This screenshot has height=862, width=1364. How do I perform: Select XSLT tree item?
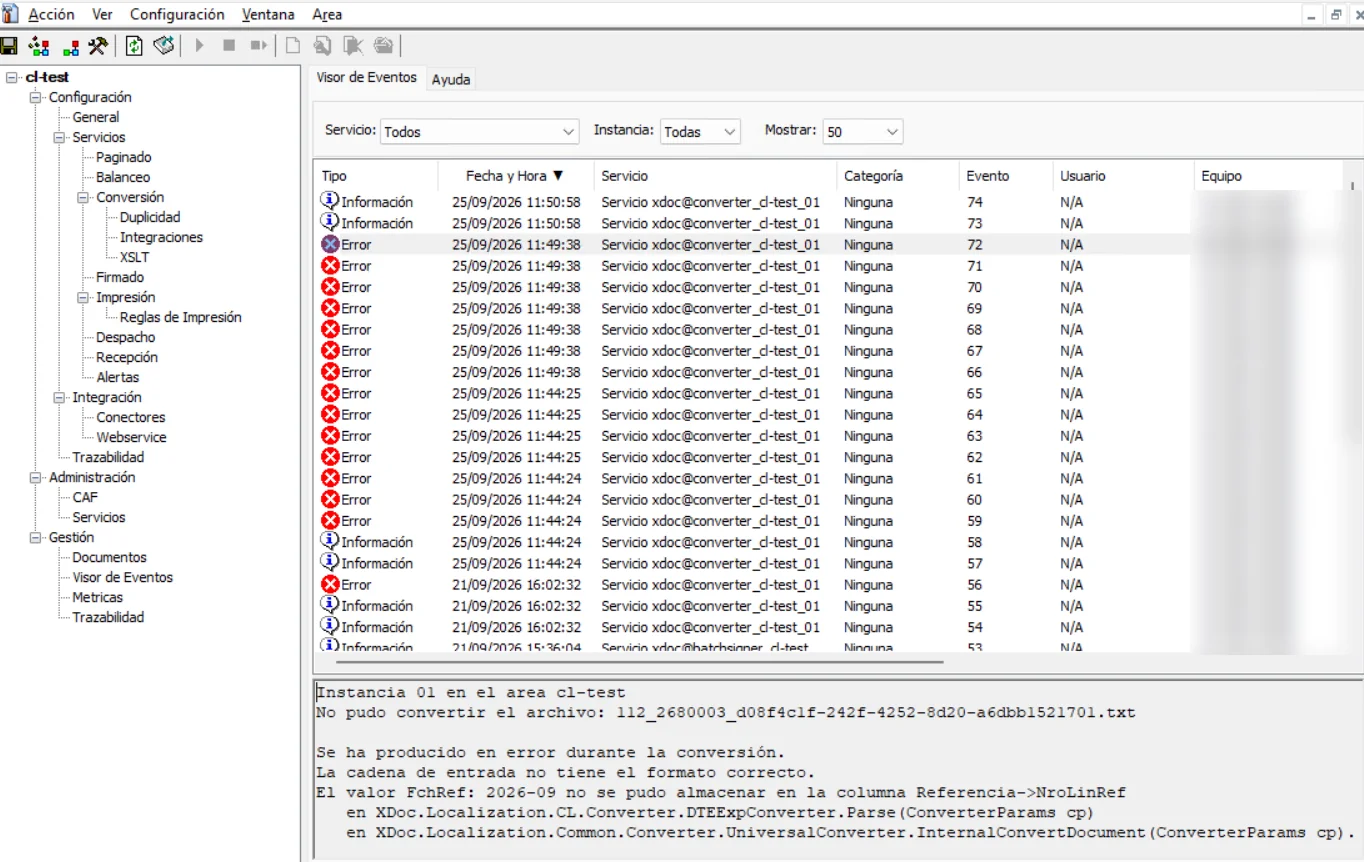coord(134,257)
